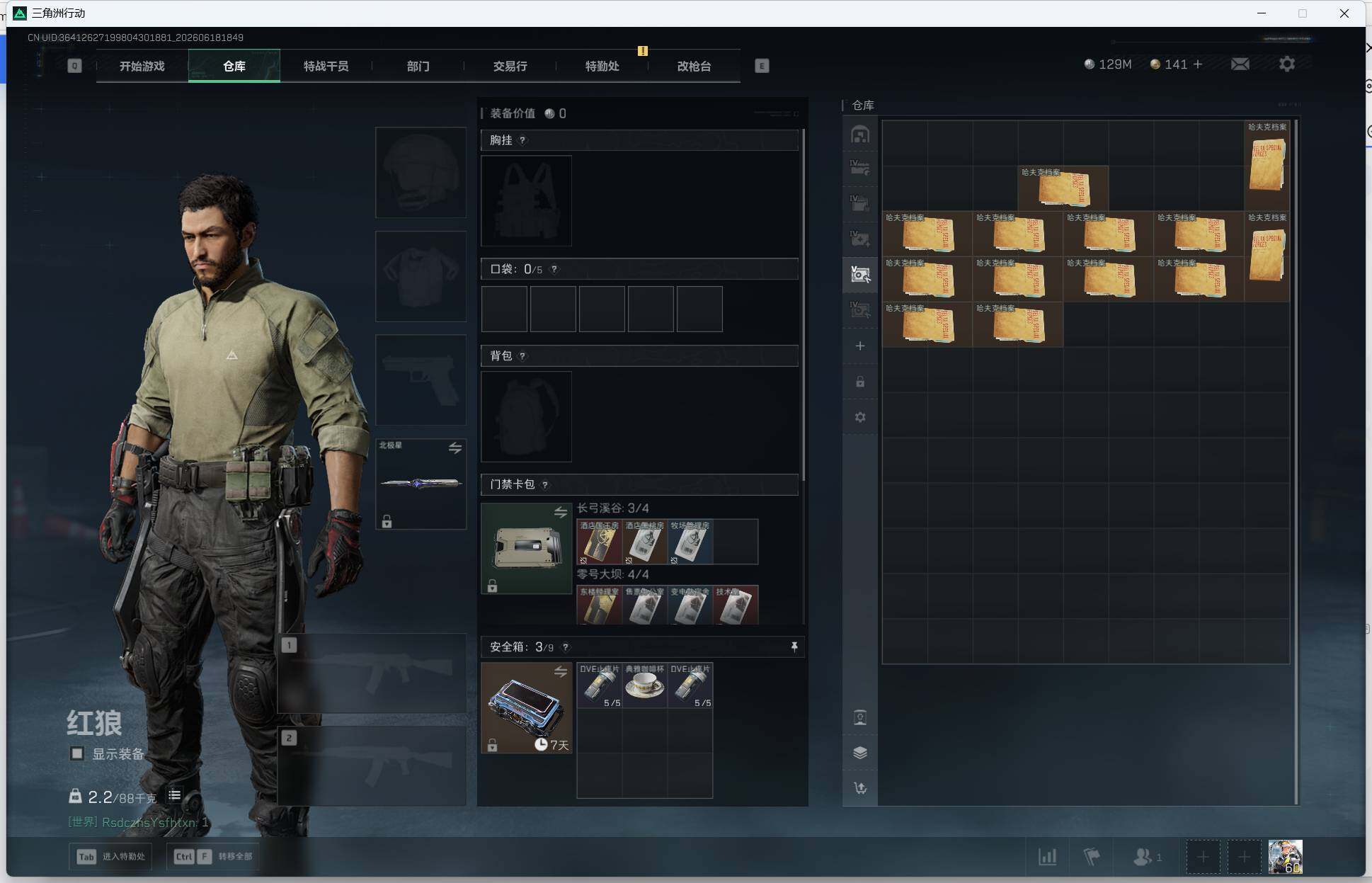Select the 典雅咖啡杯 item
The height and width of the screenshot is (883, 1372).
click(x=645, y=685)
